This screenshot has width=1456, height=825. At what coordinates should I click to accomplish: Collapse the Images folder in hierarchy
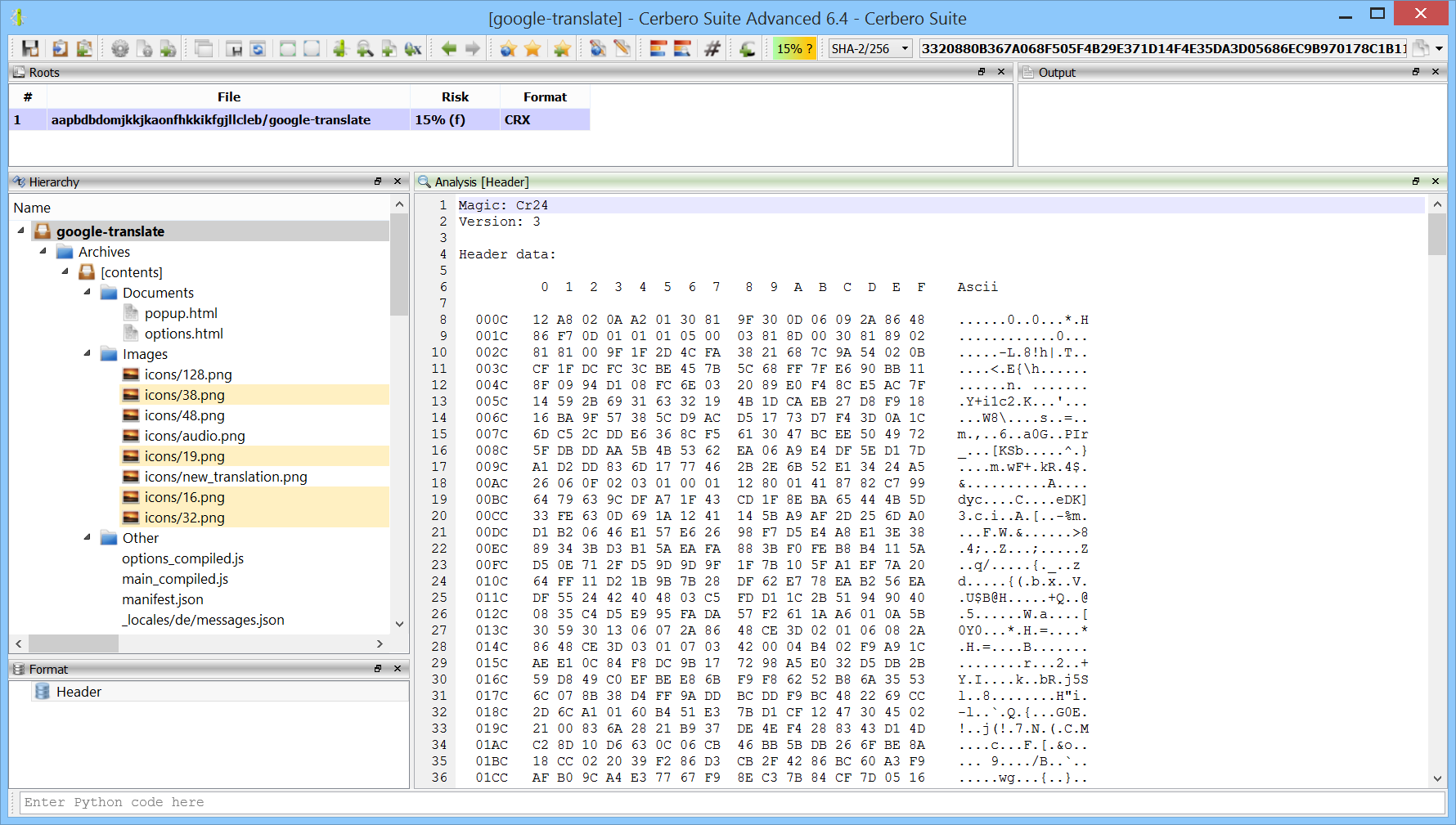pyautogui.click(x=88, y=353)
